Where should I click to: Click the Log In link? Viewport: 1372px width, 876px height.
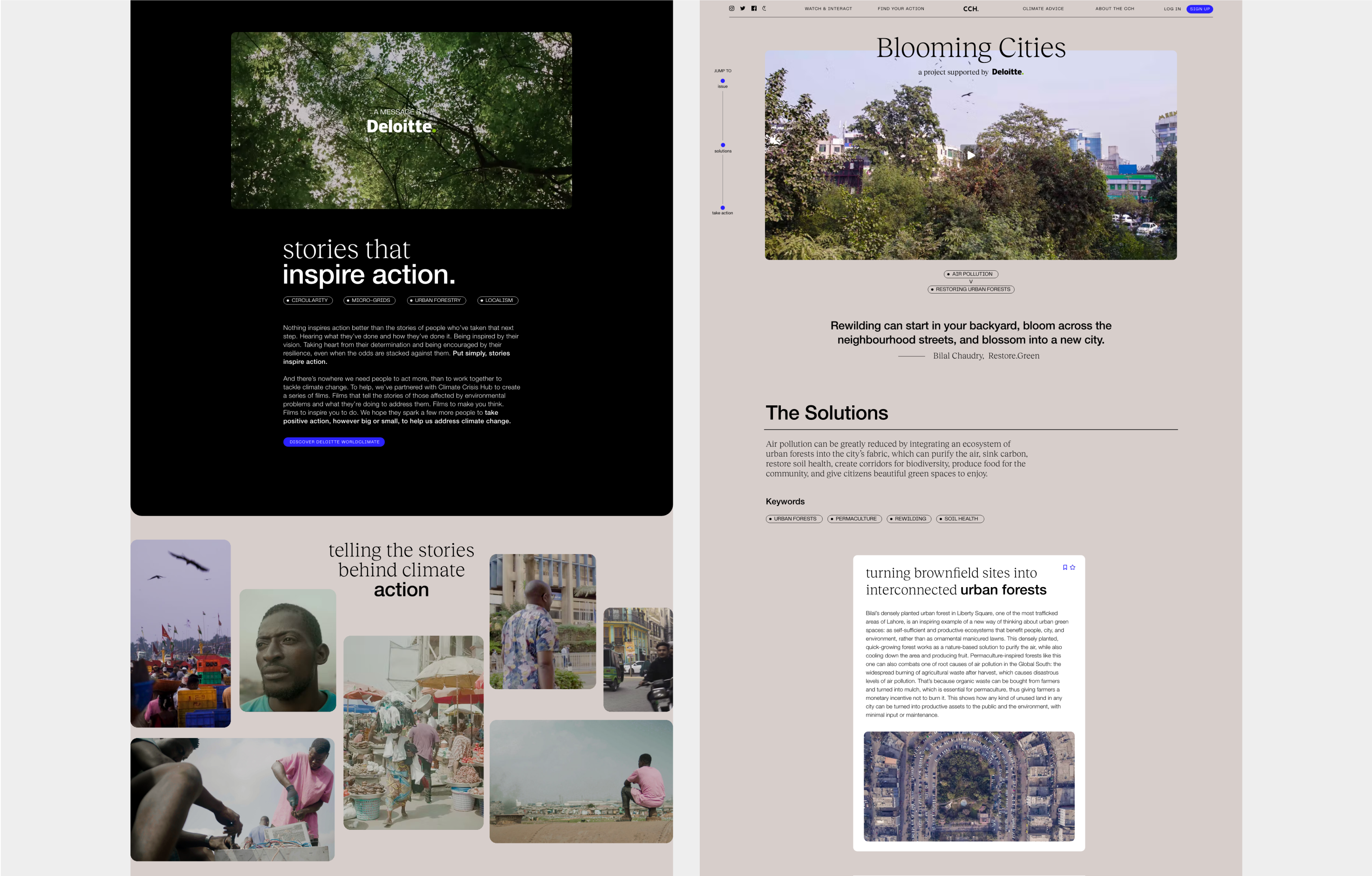tap(1172, 9)
